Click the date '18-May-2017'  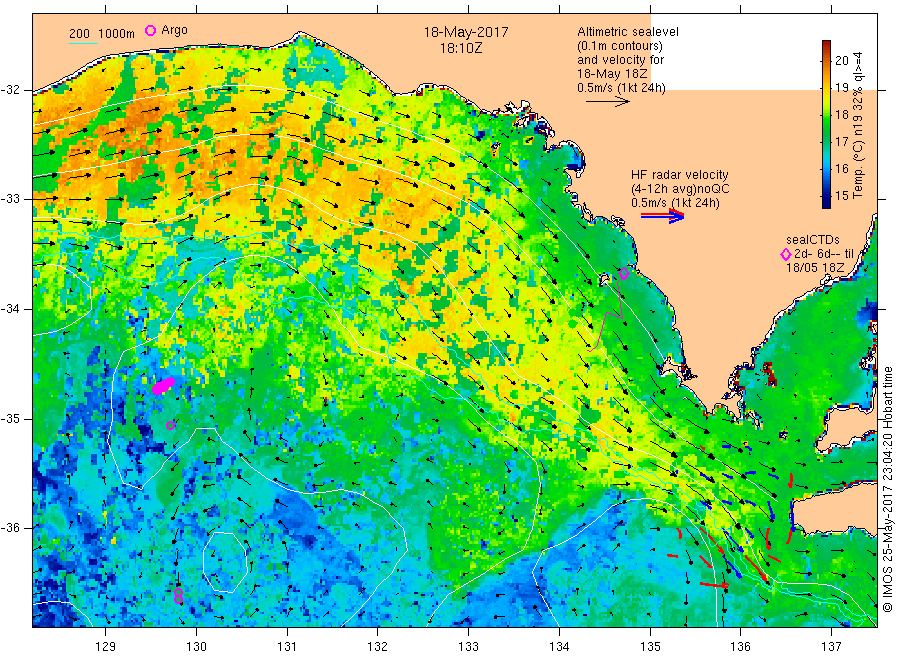[466, 32]
